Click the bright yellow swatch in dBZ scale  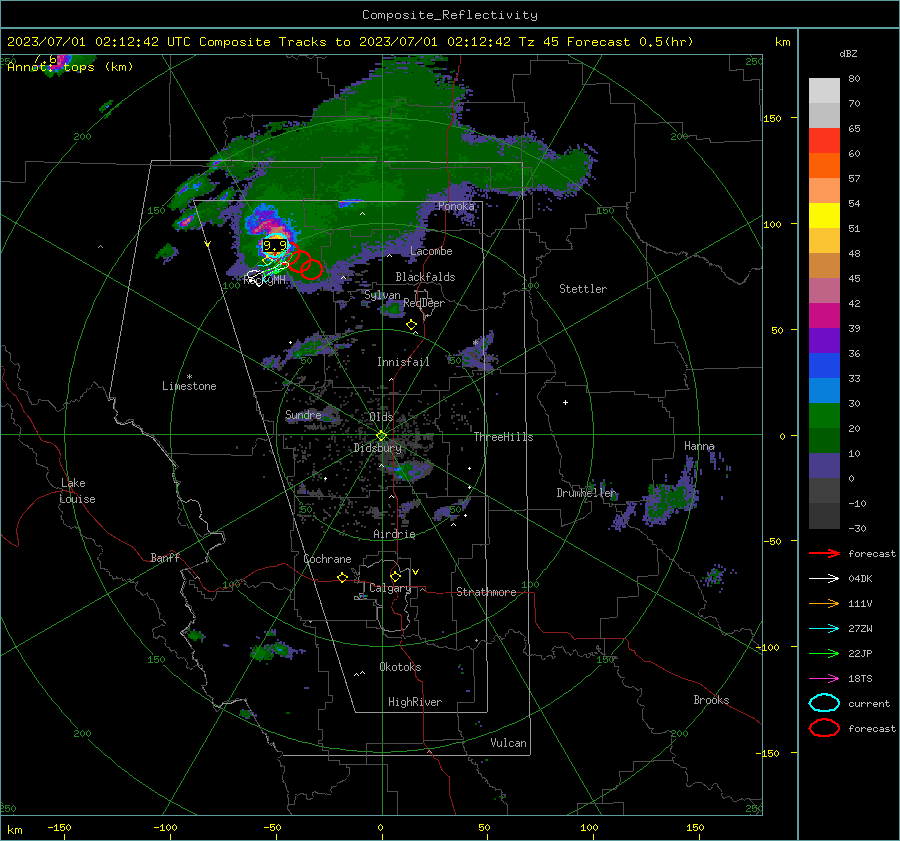pos(824,216)
